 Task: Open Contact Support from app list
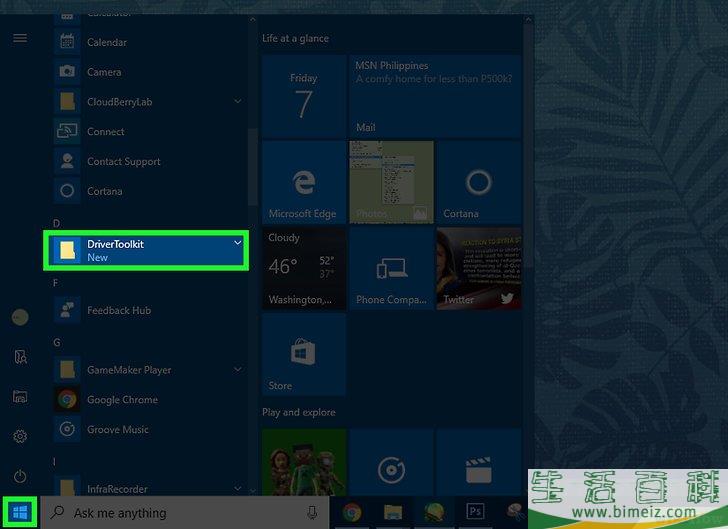[123, 162]
